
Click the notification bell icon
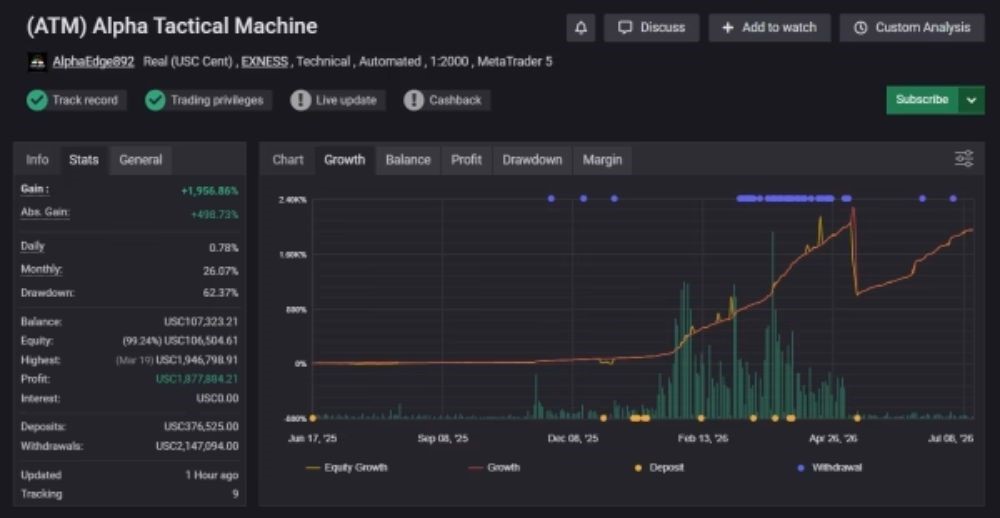pyautogui.click(x=580, y=27)
